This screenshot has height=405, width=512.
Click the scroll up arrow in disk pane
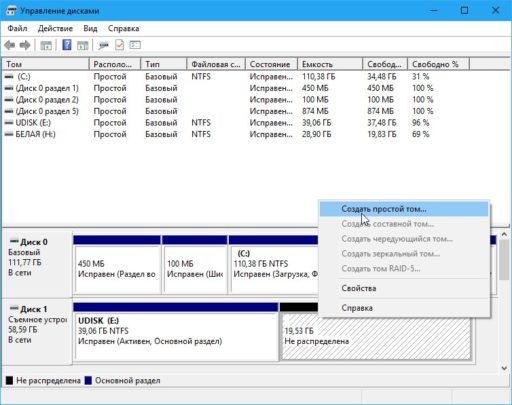pos(504,235)
